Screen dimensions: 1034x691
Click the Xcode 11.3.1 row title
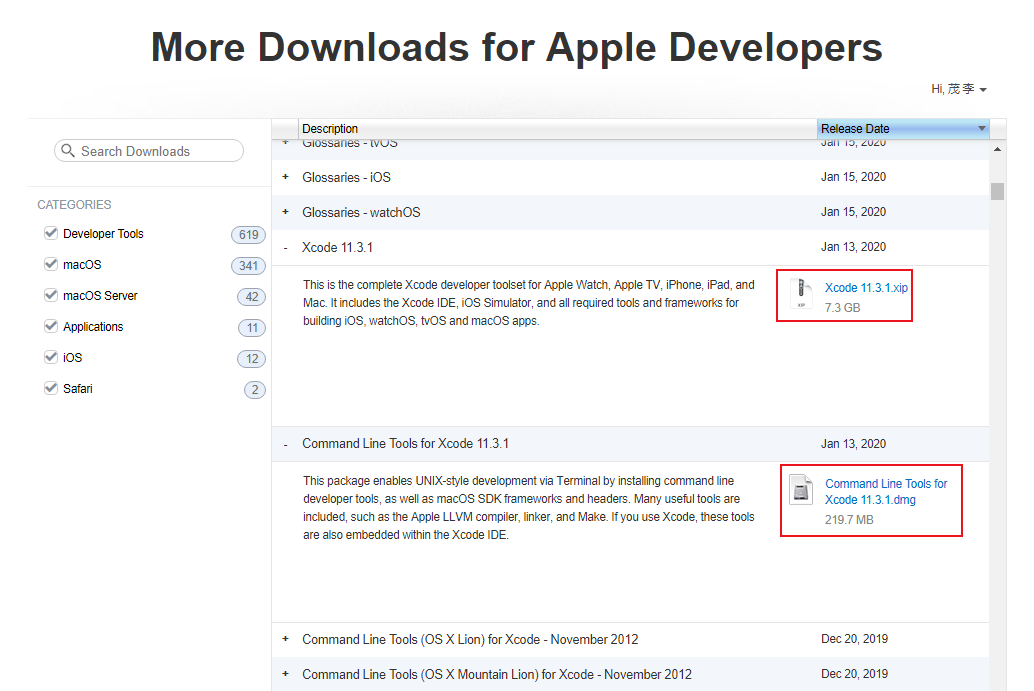tap(337, 247)
